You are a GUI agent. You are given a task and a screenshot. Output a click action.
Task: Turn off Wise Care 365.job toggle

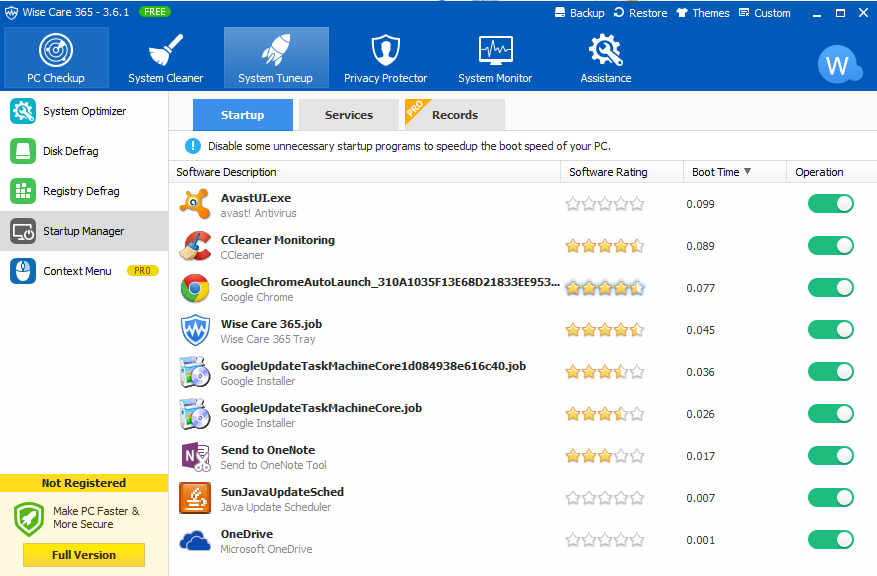tap(831, 329)
